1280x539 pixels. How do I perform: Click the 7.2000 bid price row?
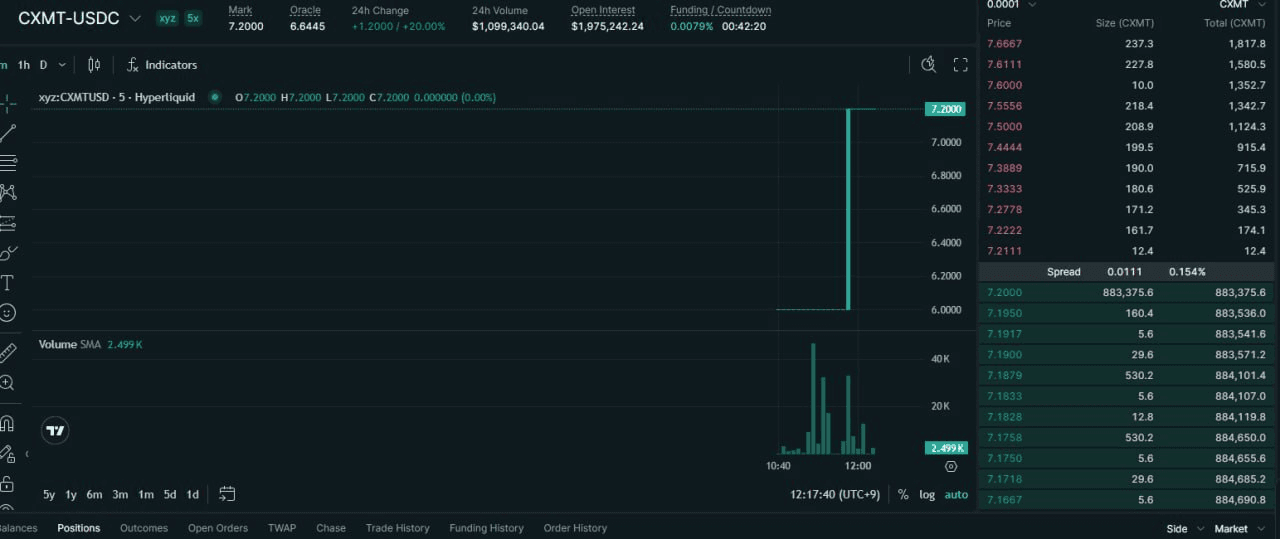pos(1126,292)
